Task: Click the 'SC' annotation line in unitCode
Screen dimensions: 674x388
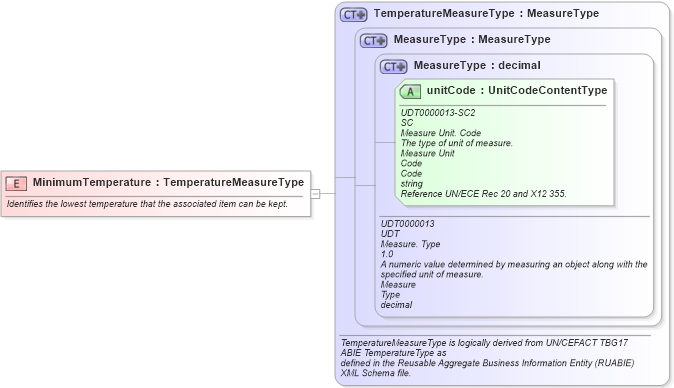Action: [x=407, y=123]
